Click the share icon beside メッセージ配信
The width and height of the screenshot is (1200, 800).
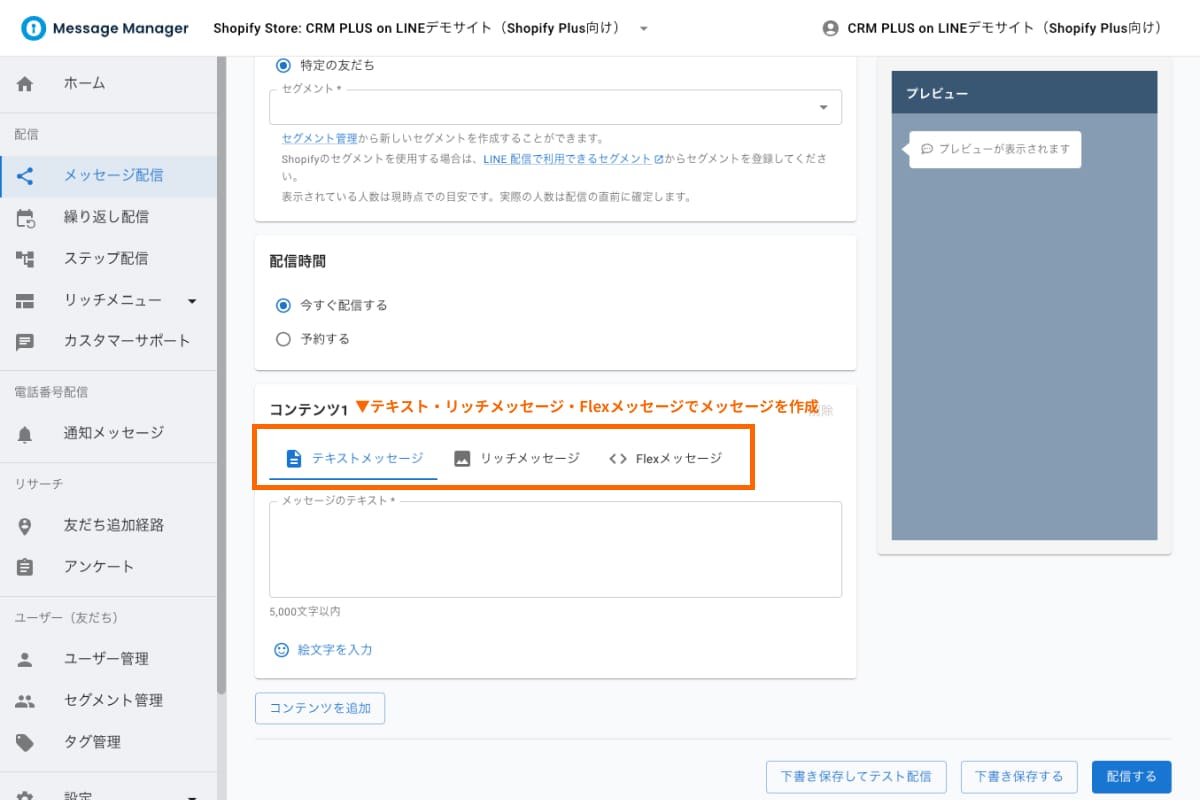pyautogui.click(x=25, y=175)
